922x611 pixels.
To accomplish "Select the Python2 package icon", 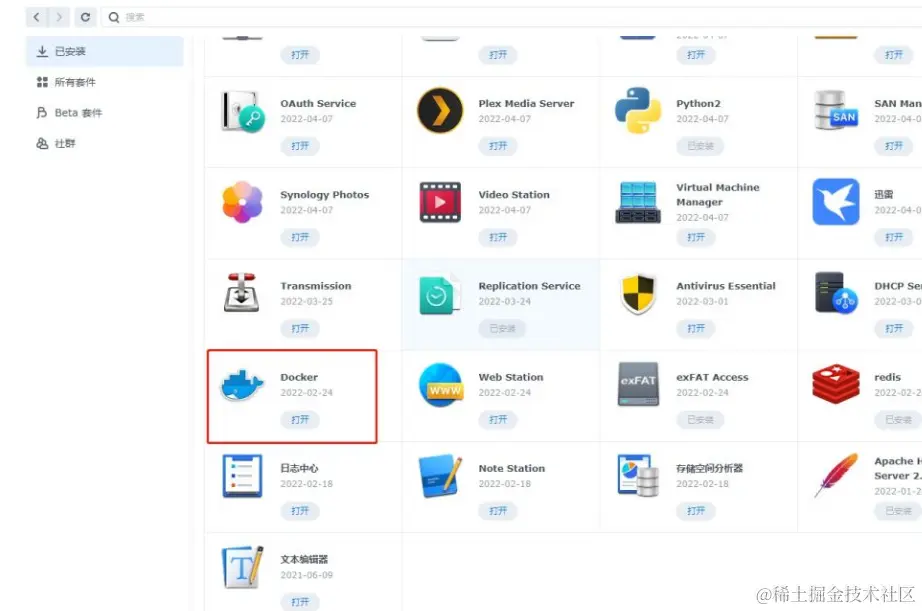I will (x=638, y=111).
